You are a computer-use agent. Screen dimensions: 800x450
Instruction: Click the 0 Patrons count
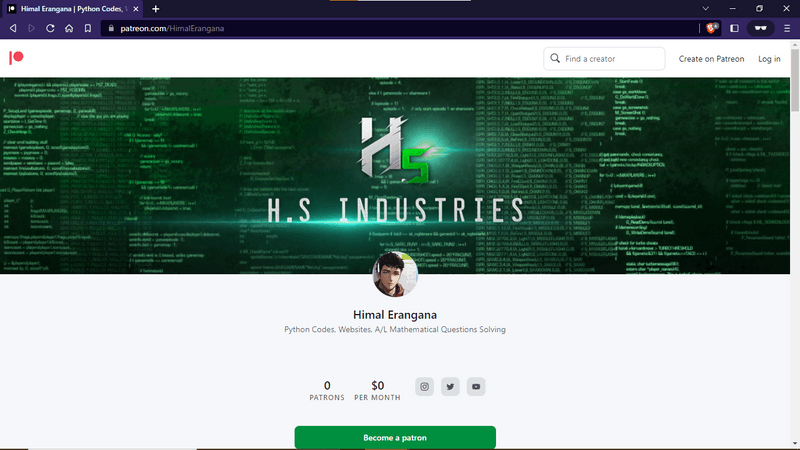coord(327,390)
